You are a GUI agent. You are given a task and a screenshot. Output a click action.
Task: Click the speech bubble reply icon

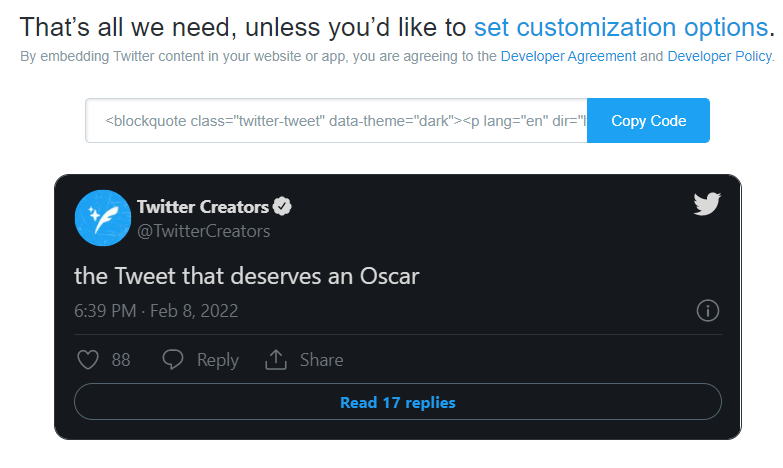point(174,360)
